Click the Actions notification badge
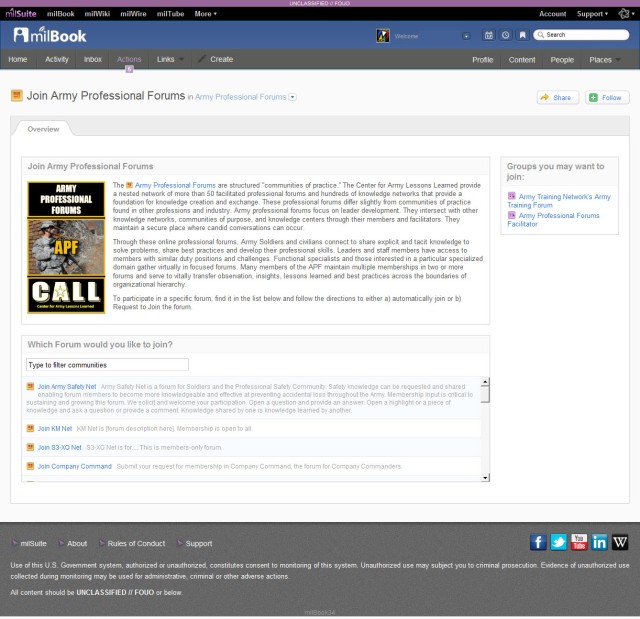Screen dimensions: 640x619 [129, 69]
